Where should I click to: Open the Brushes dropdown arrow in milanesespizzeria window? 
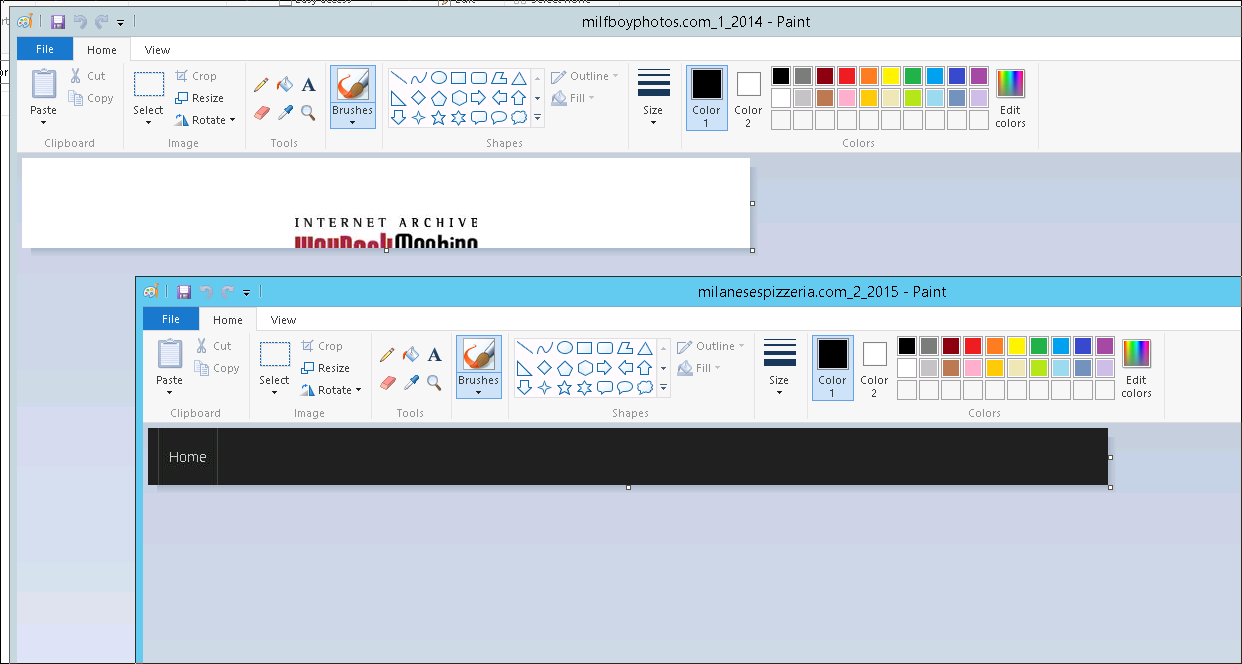[479, 392]
